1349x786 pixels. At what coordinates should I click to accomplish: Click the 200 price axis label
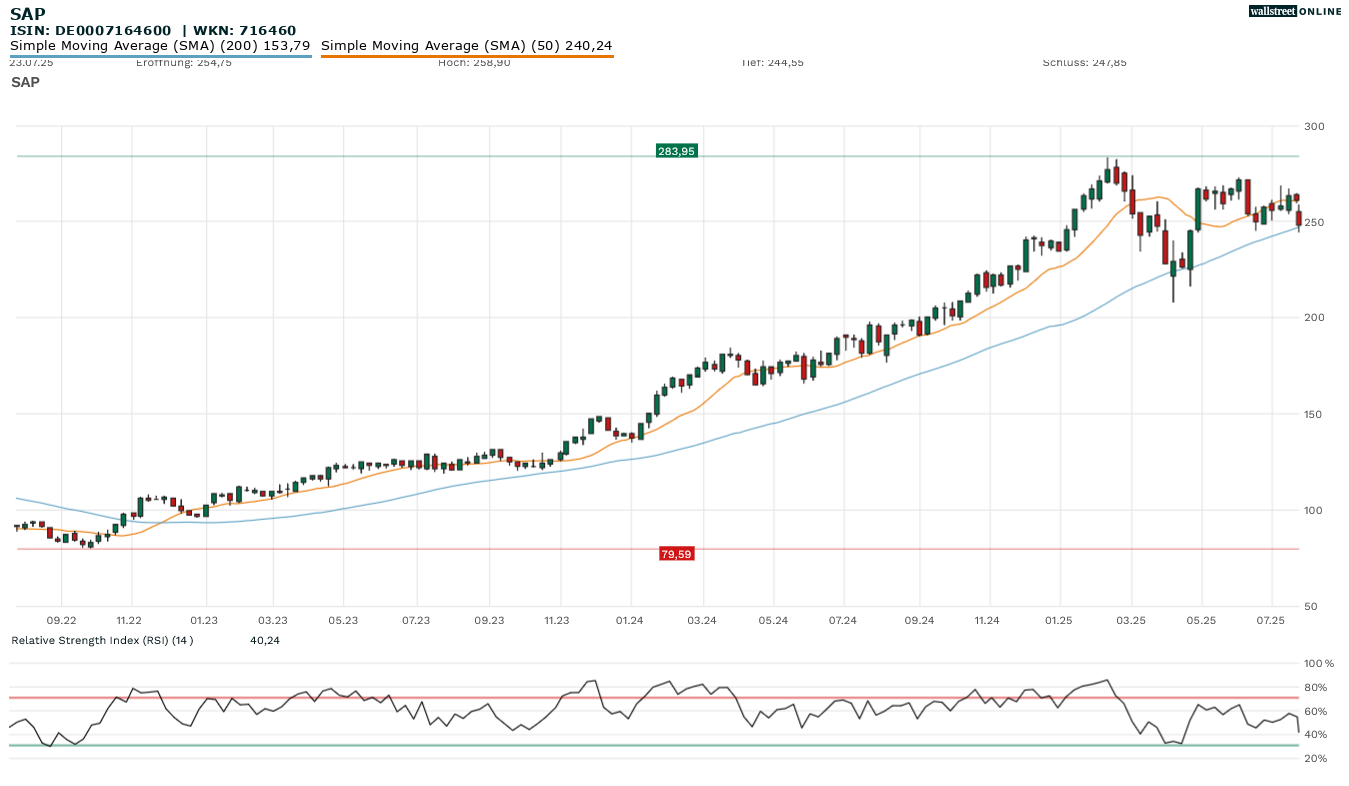[x=1314, y=318]
